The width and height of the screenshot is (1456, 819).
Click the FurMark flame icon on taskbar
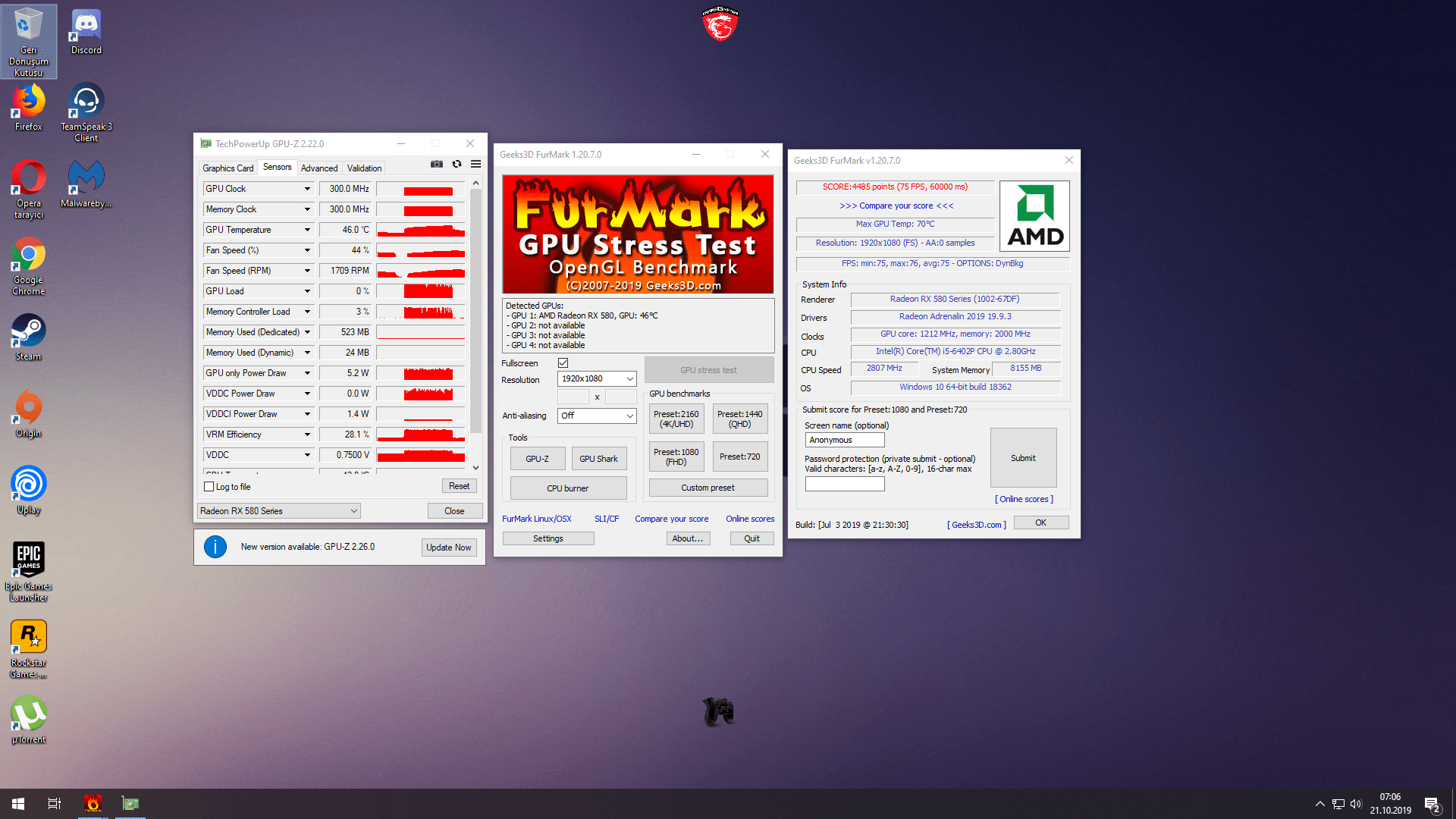pyautogui.click(x=93, y=803)
